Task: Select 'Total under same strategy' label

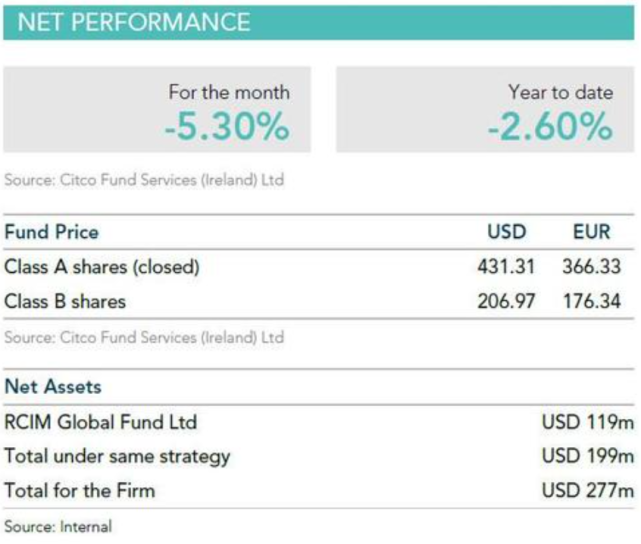Action: click(117, 456)
